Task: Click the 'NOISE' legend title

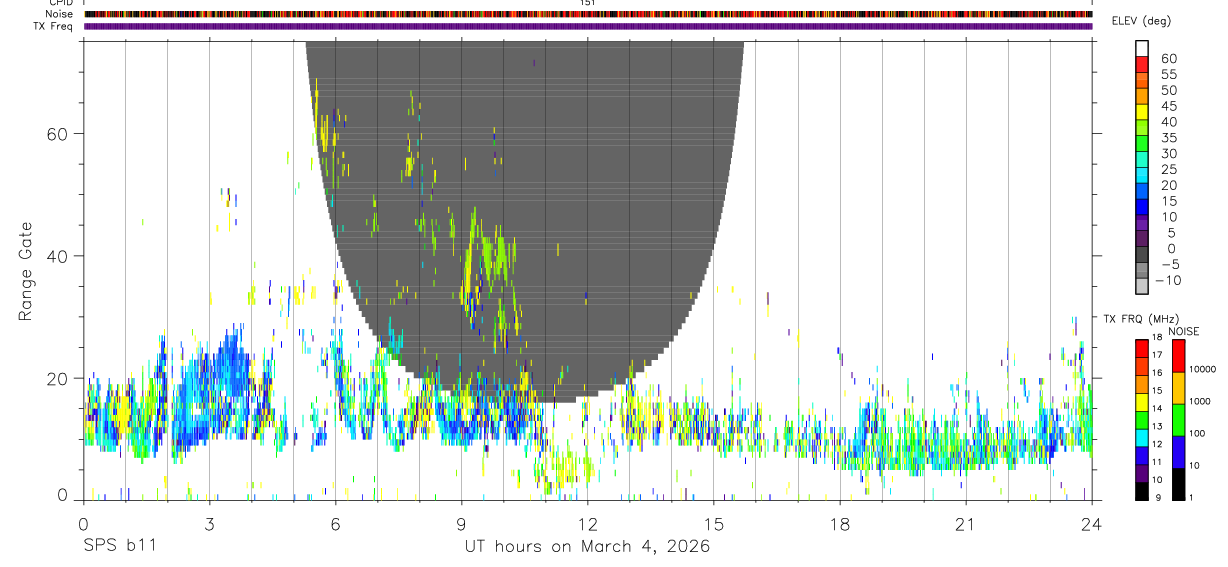Action: click(1183, 331)
